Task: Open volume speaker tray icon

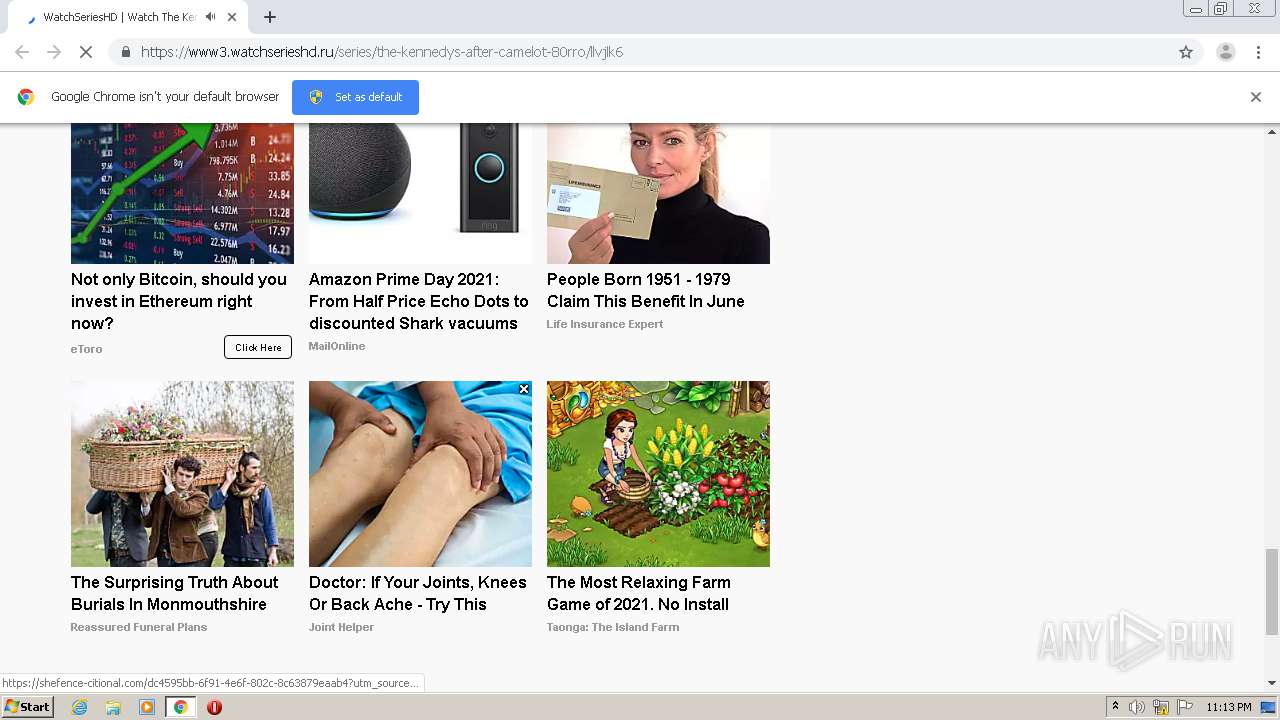Action: pos(1137,707)
